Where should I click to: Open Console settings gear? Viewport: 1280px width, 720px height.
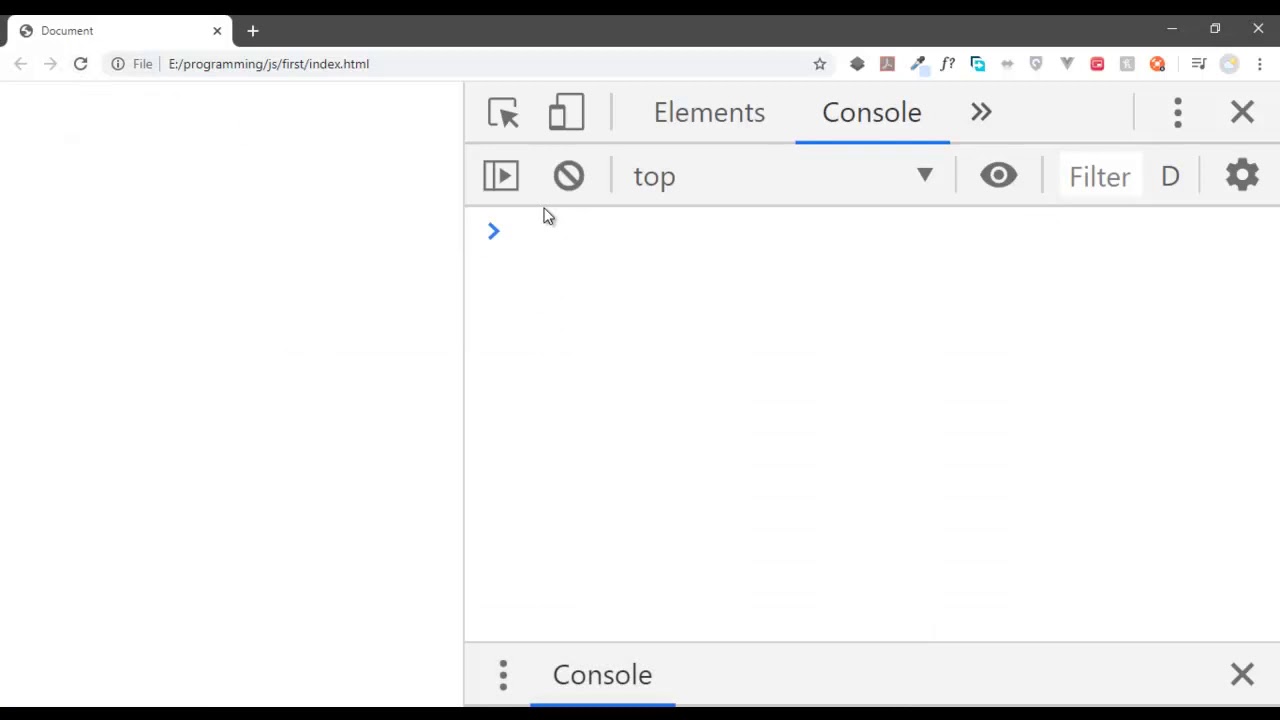point(1242,176)
